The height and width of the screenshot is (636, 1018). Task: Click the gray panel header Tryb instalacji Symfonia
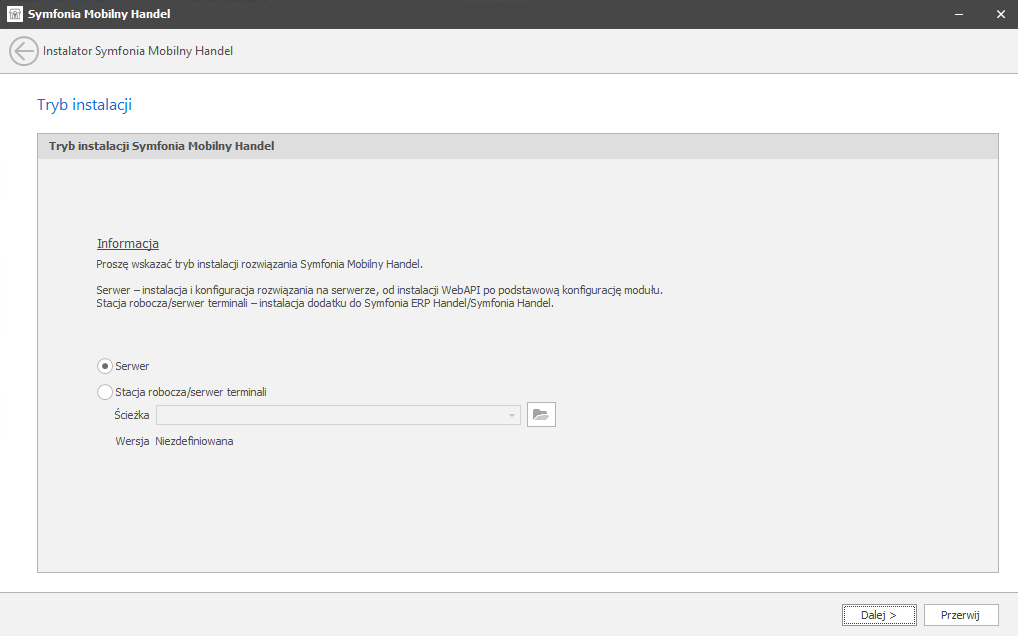click(162, 146)
